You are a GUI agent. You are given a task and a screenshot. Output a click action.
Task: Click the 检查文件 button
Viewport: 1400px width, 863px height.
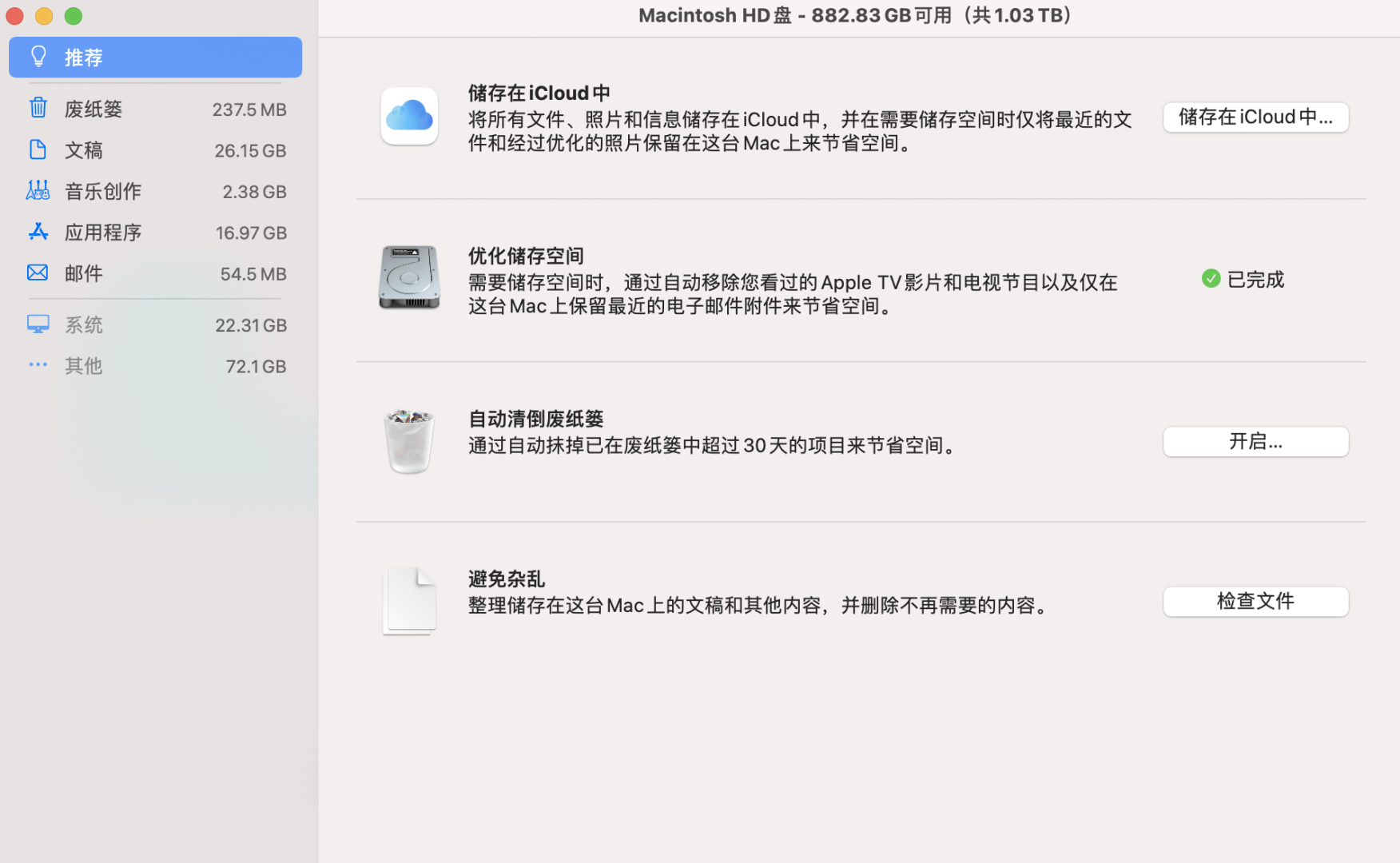point(1255,602)
